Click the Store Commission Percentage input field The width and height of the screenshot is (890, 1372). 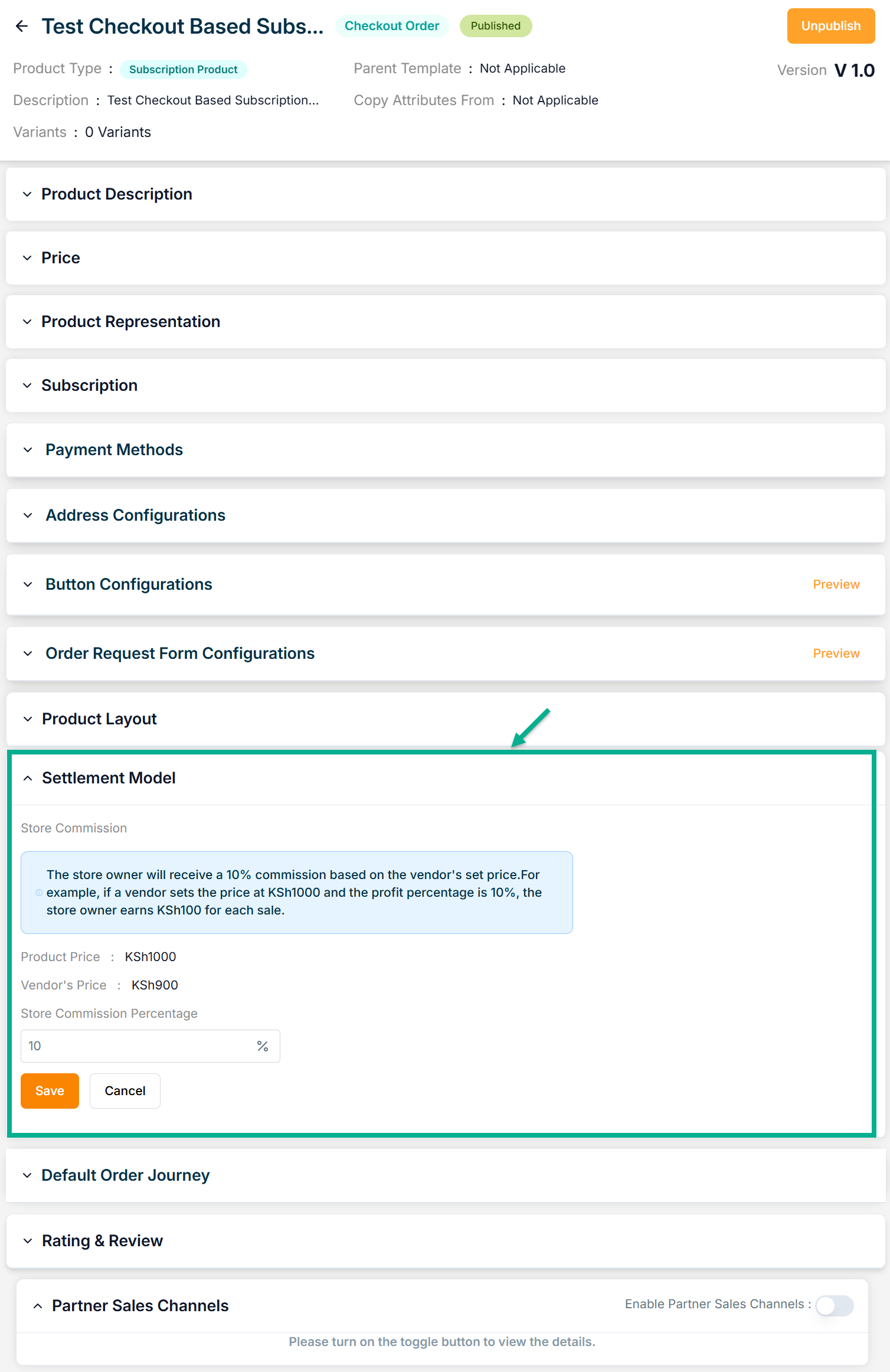[136, 1046]
